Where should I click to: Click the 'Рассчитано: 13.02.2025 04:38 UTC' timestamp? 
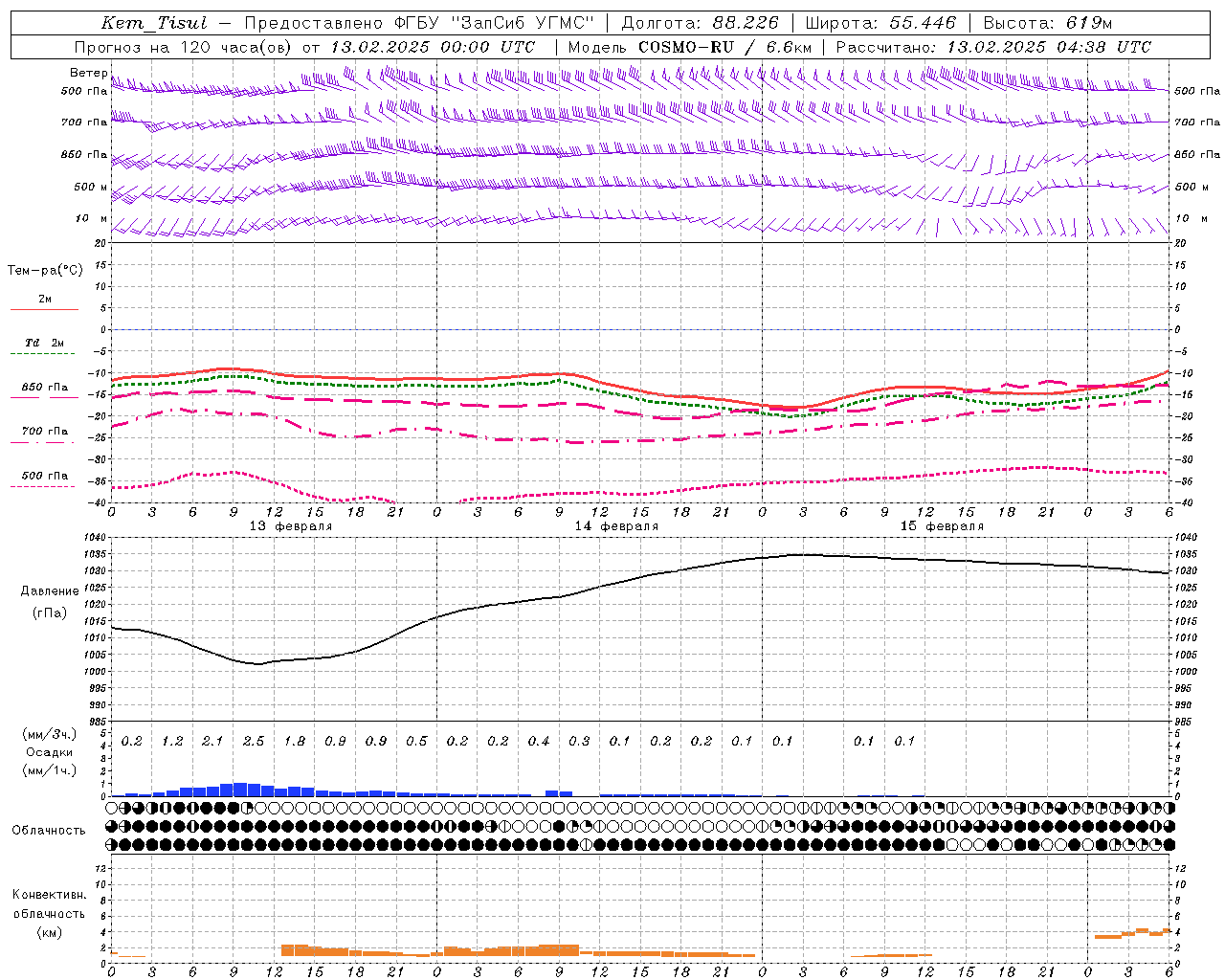point(993,47)
